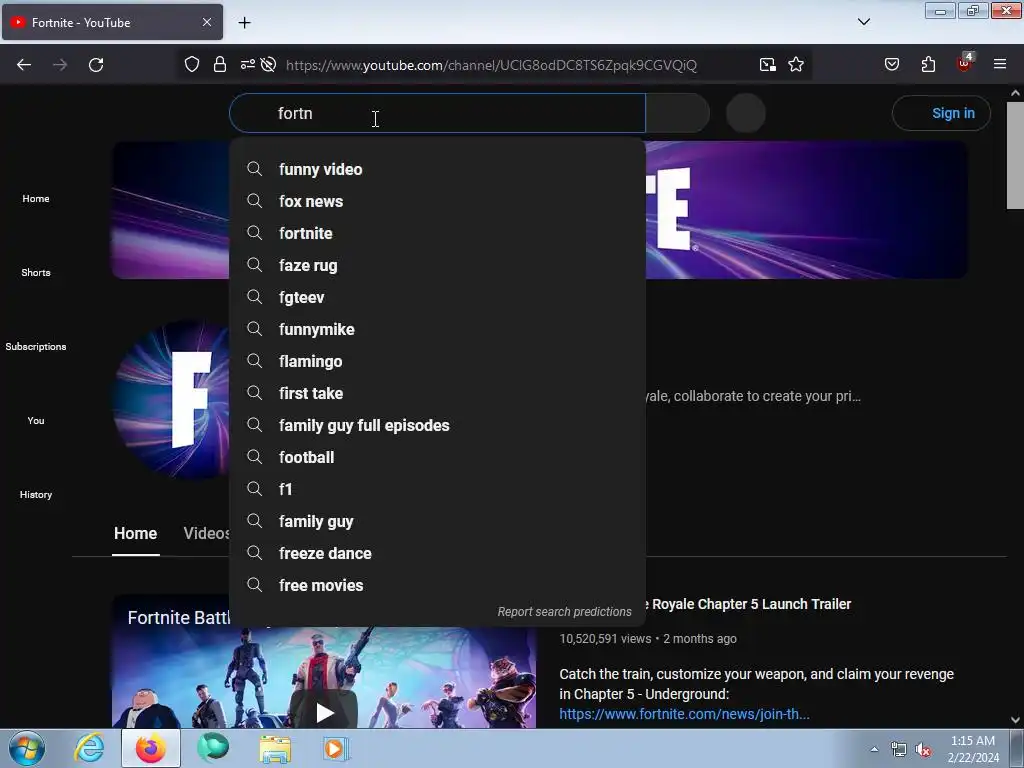
Task: Click the muted volume tray icon
Action: click(923, 750)
